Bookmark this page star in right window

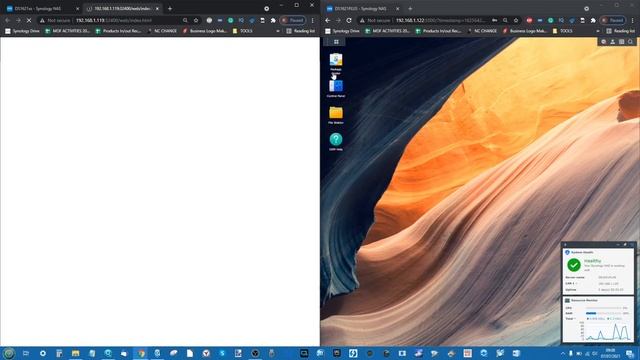516,20
